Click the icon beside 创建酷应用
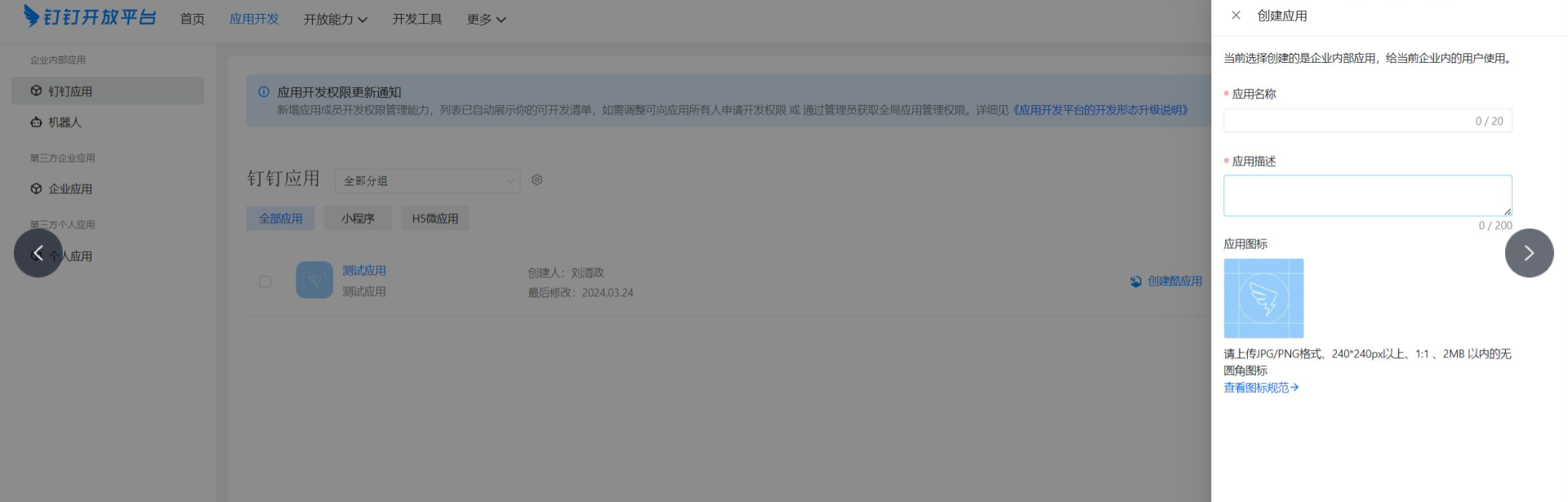The width and height of the screenshot is (1568, 502). pos(1136,282)
